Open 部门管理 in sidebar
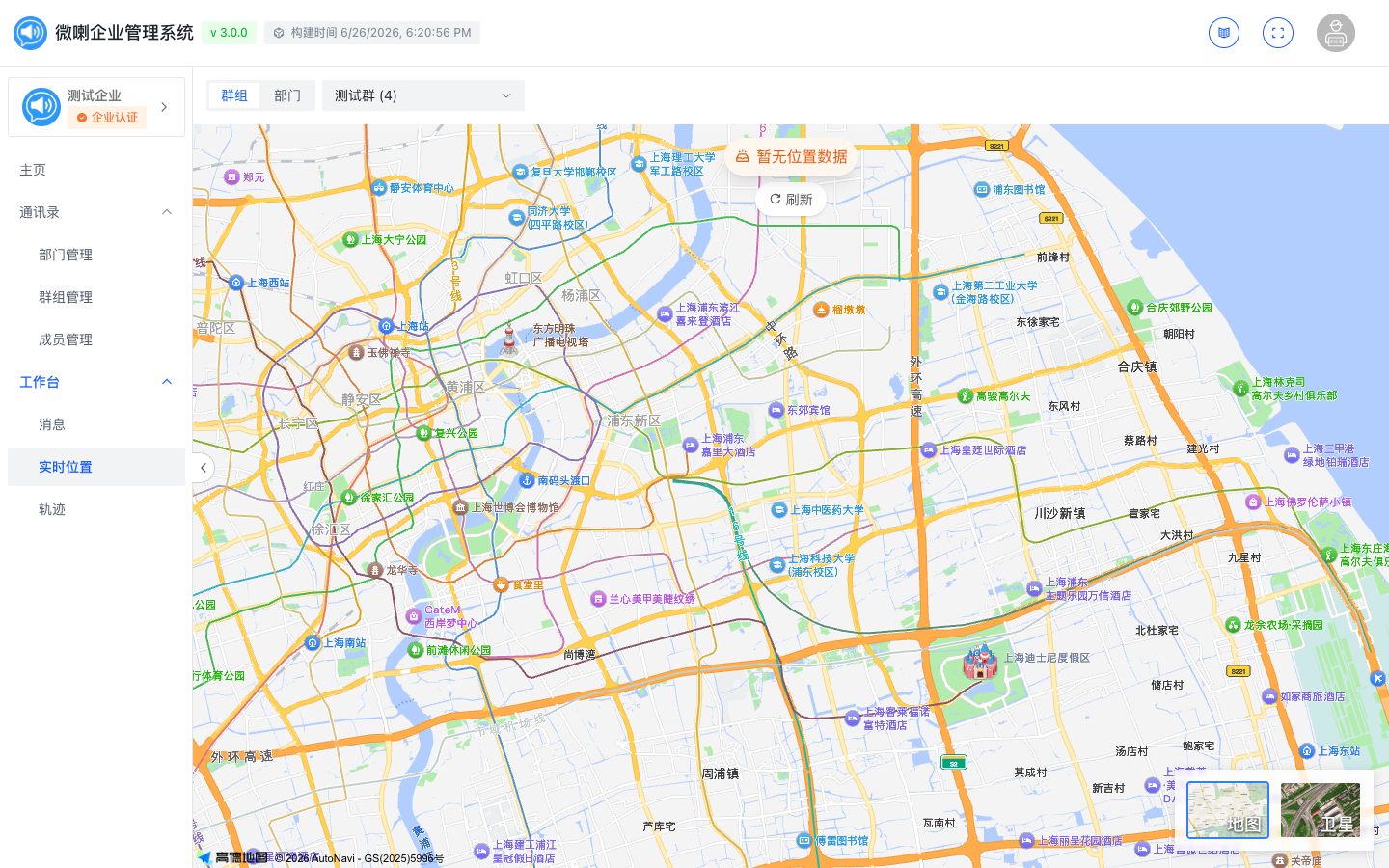The image size is (1389, 868). pyautogui.click(x=96, y=255)
